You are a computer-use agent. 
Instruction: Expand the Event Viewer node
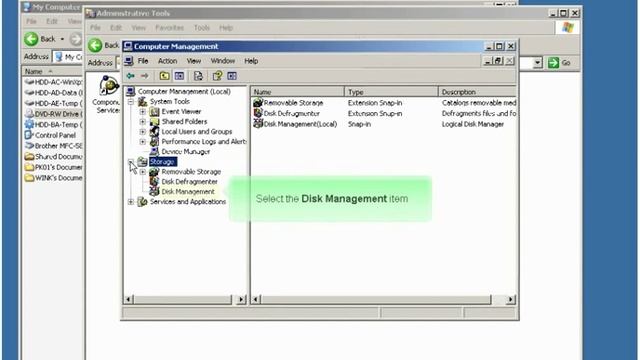[x=142, y=111]
